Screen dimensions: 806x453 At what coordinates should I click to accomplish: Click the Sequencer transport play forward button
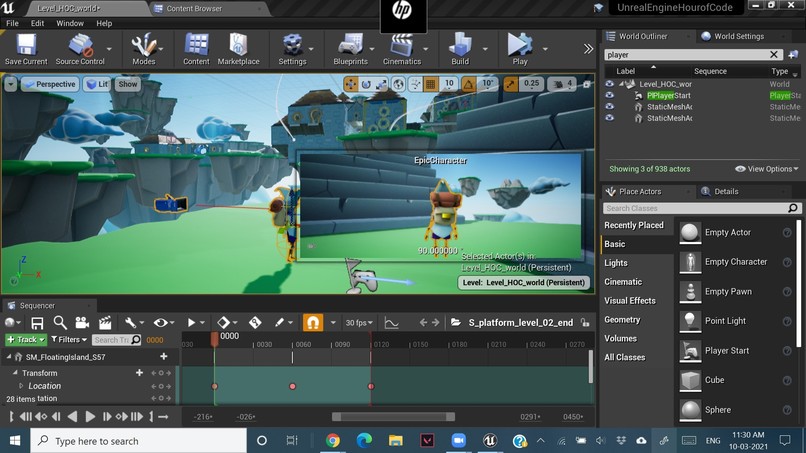(90, 416)
